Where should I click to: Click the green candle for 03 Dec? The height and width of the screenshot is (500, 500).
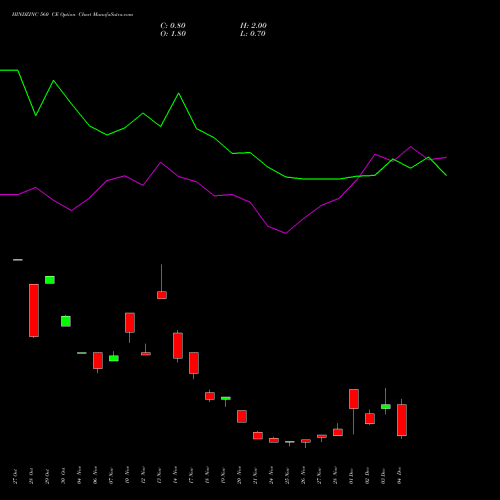point(386,406)
